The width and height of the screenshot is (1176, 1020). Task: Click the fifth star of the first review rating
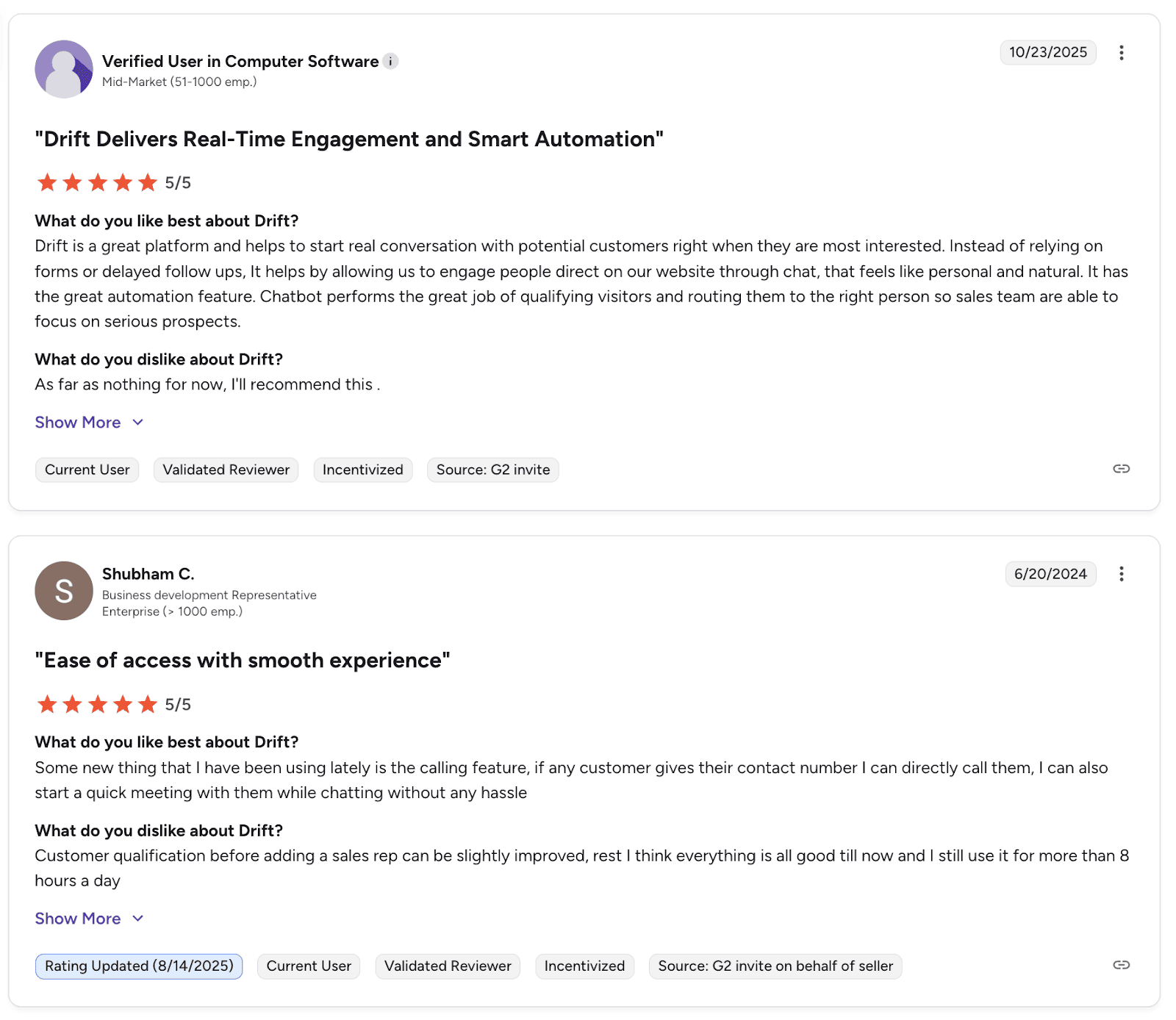pyautogui.click(x=146, y=182)
